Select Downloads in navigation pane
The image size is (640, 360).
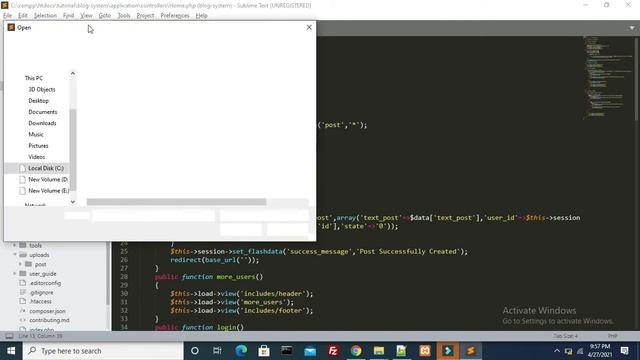[42, 123]
